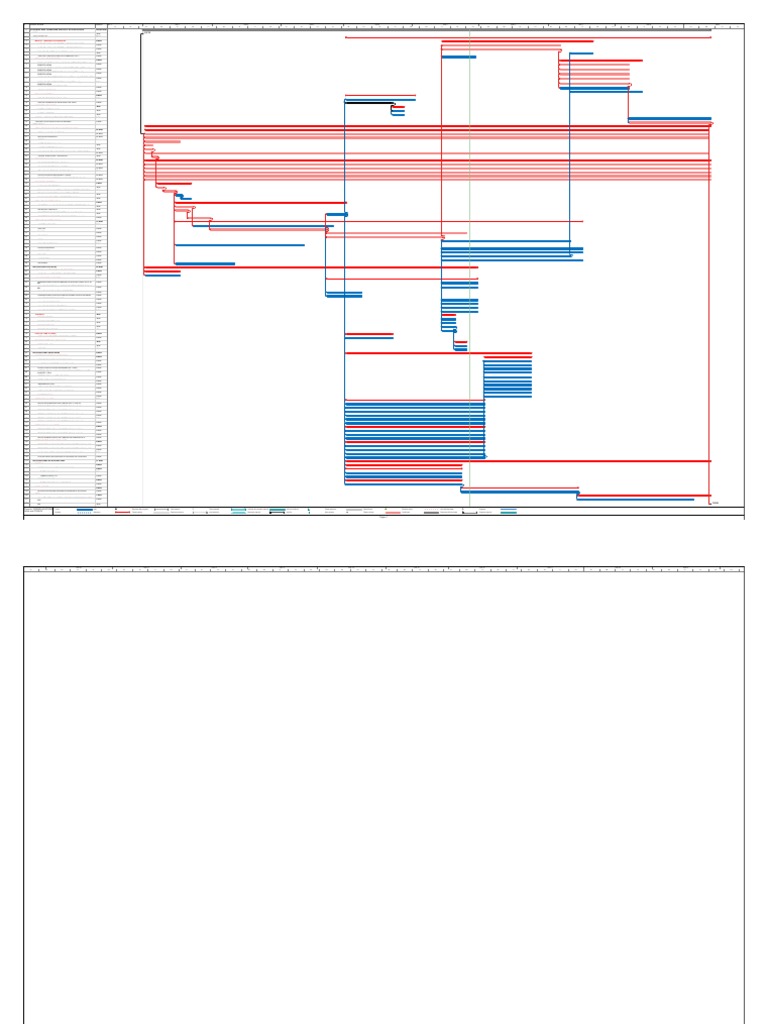Click the rightmost teal sample in the legend
Viewport: 768px width, 1024px height.
[509, 511]
